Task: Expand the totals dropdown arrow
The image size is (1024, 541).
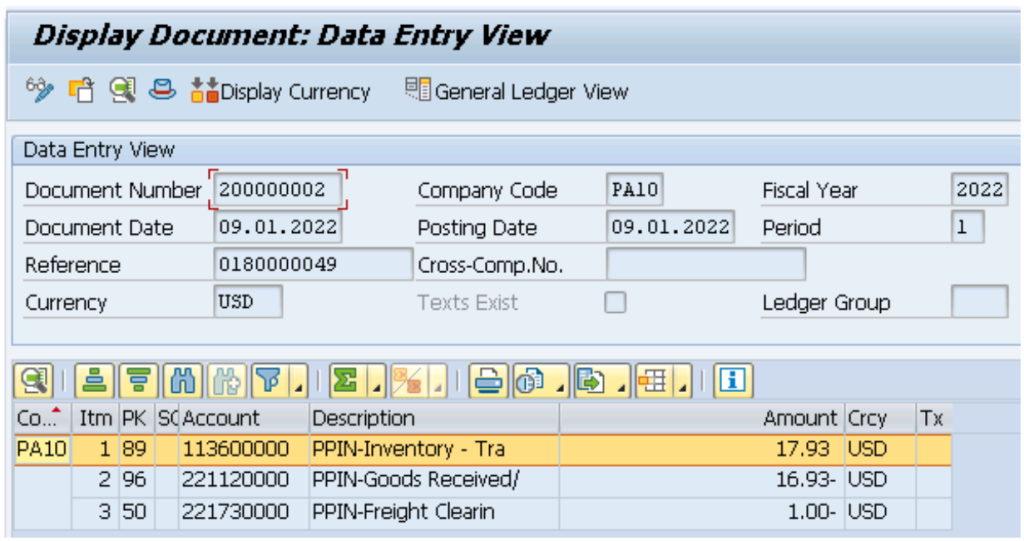Action: tap(377, 382)
